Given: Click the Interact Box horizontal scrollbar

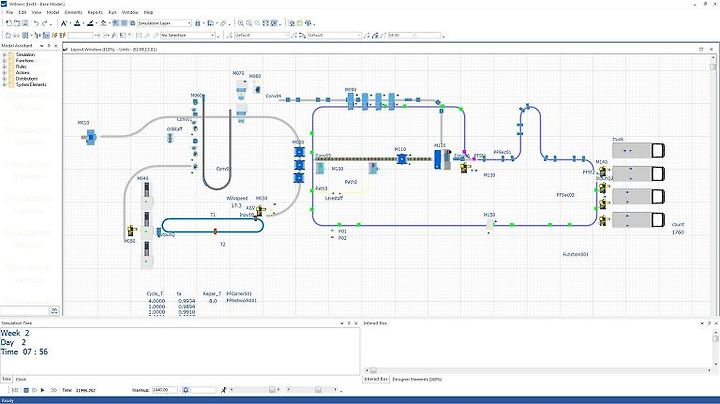Looking at the screenshot, I should coord(538,370).
